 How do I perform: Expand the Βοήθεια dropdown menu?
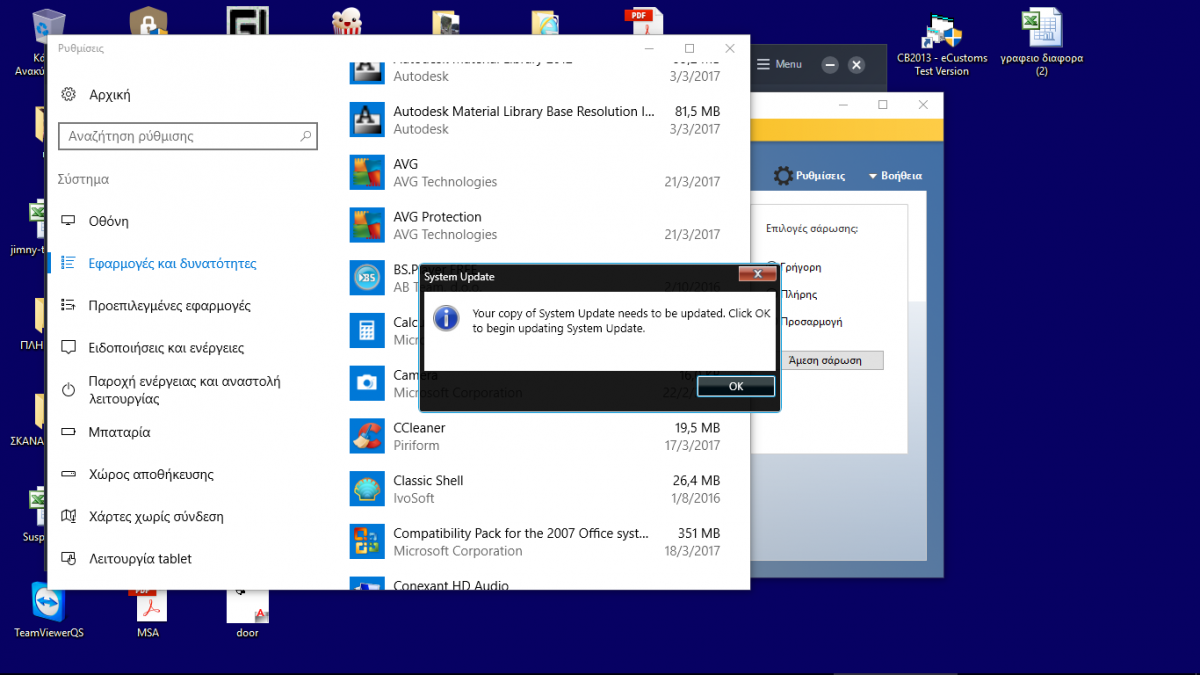(x=895, y=176)
